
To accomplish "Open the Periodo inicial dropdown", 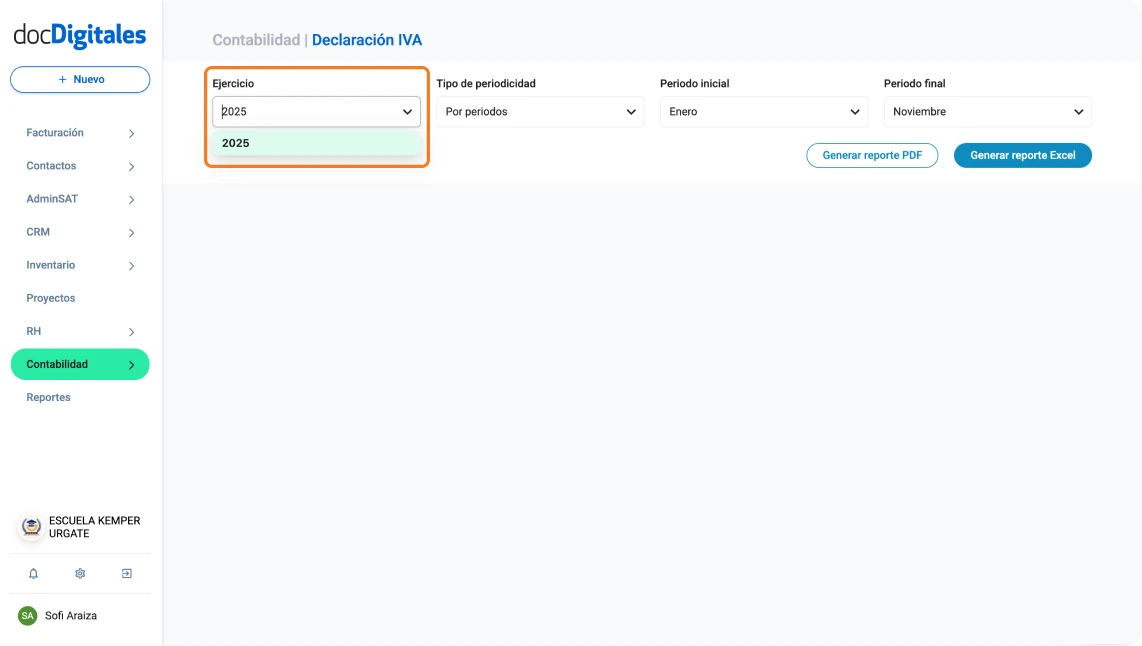I will (x=764, y=112).
